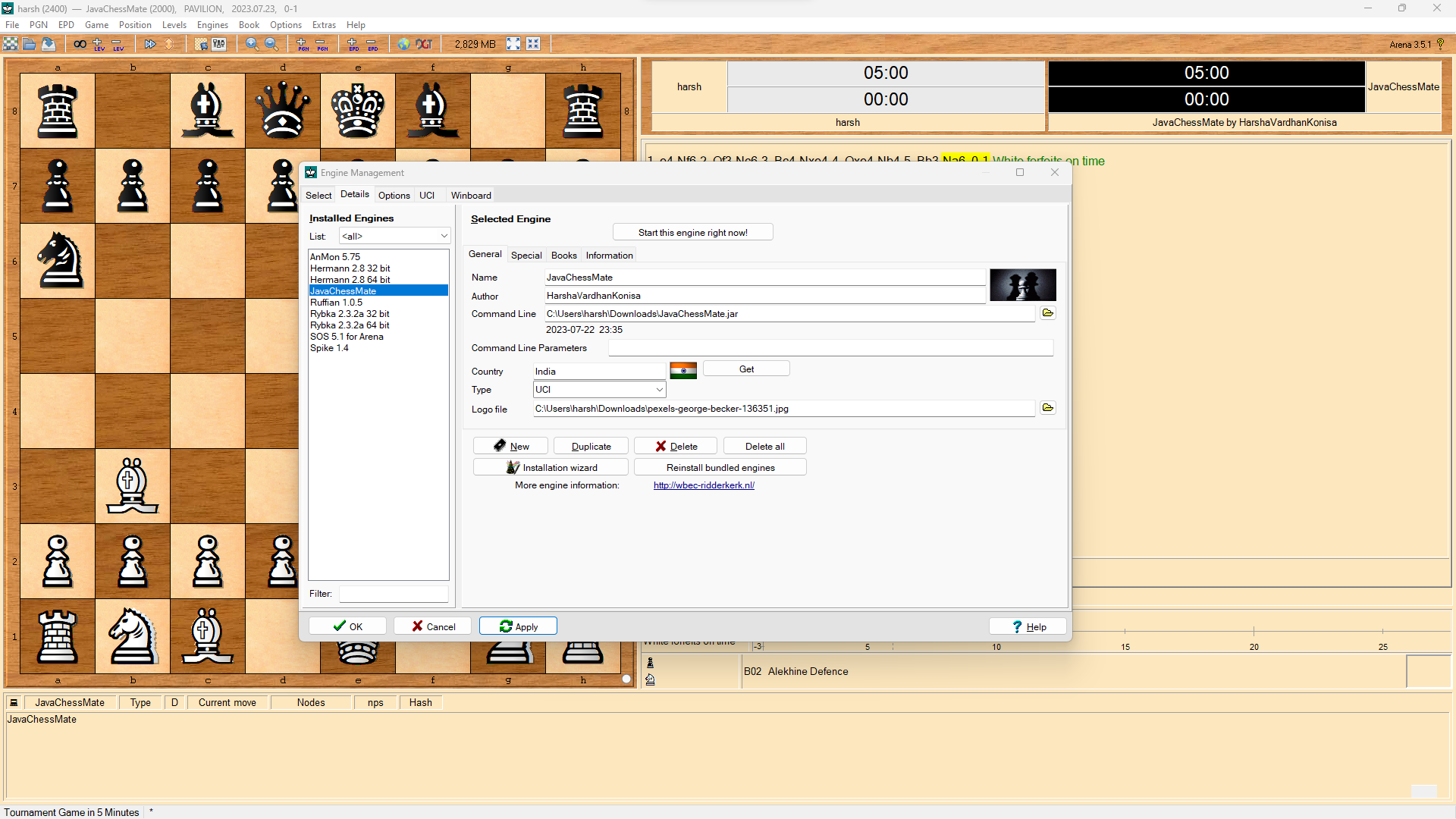Click the new chessboard toolbar icon
Screen dimensions: 1456x819
pyautogui.click(x=11, y=44)
